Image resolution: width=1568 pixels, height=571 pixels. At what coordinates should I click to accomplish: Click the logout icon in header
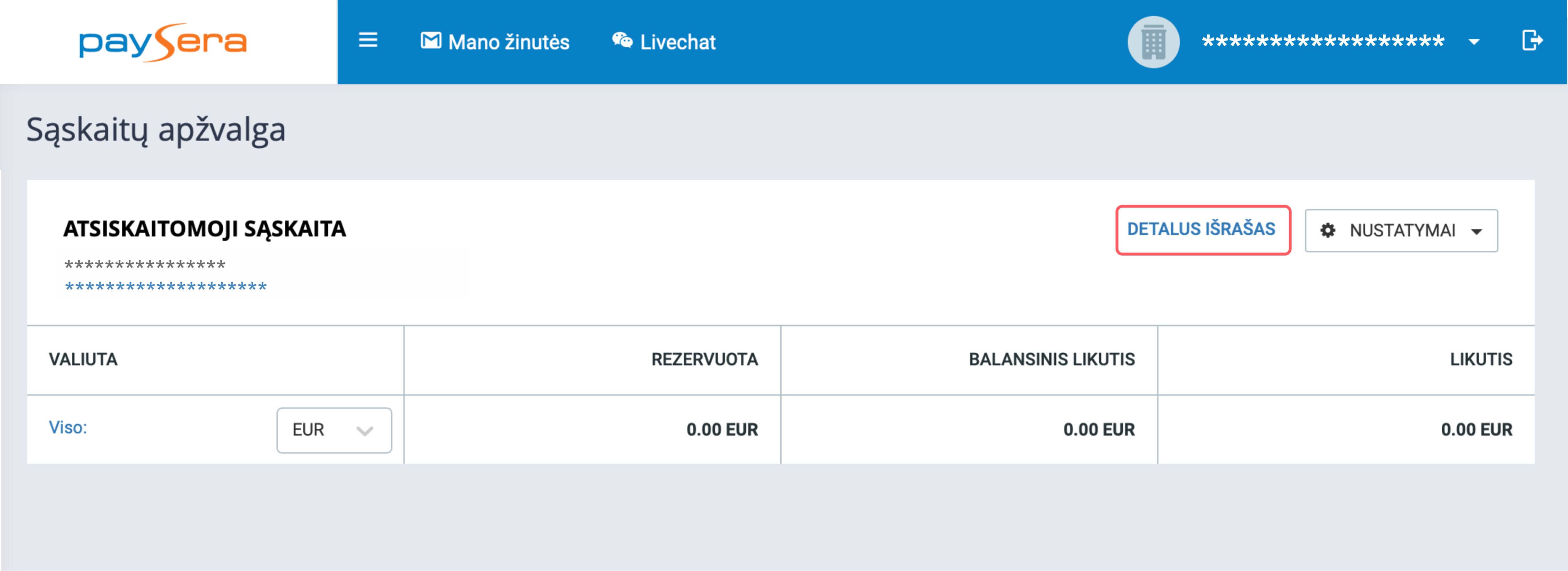(x=1531, y=41)
